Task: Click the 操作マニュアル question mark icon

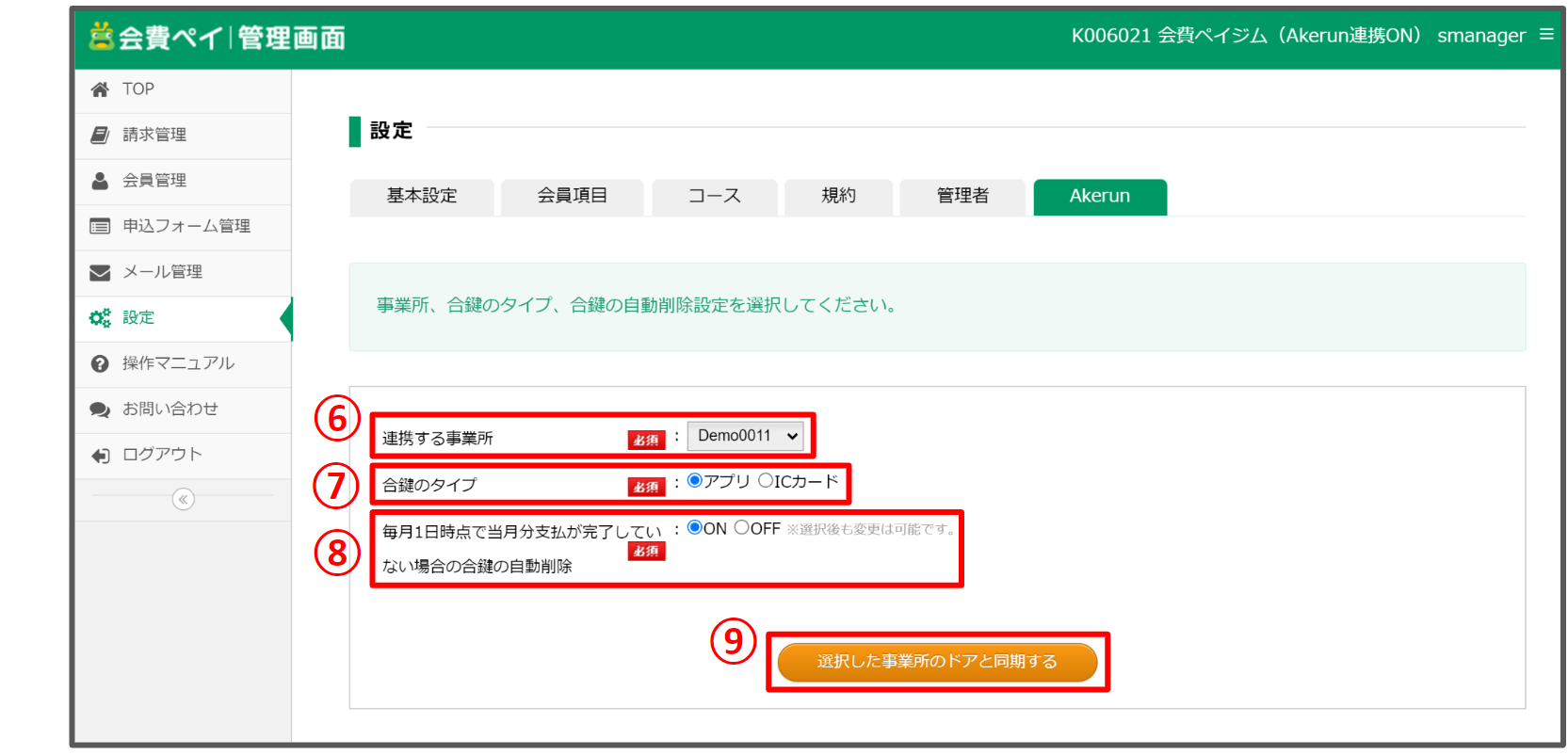Action: [x=100, y=363]
